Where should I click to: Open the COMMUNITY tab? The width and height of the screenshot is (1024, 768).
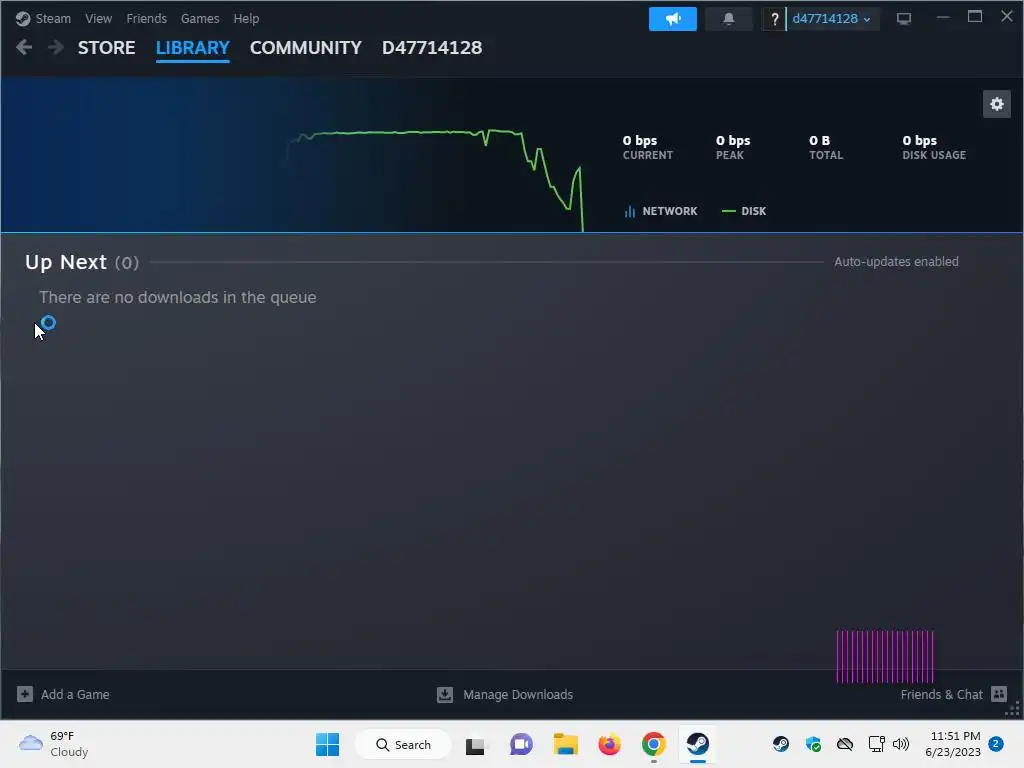[x=306, y=48]
